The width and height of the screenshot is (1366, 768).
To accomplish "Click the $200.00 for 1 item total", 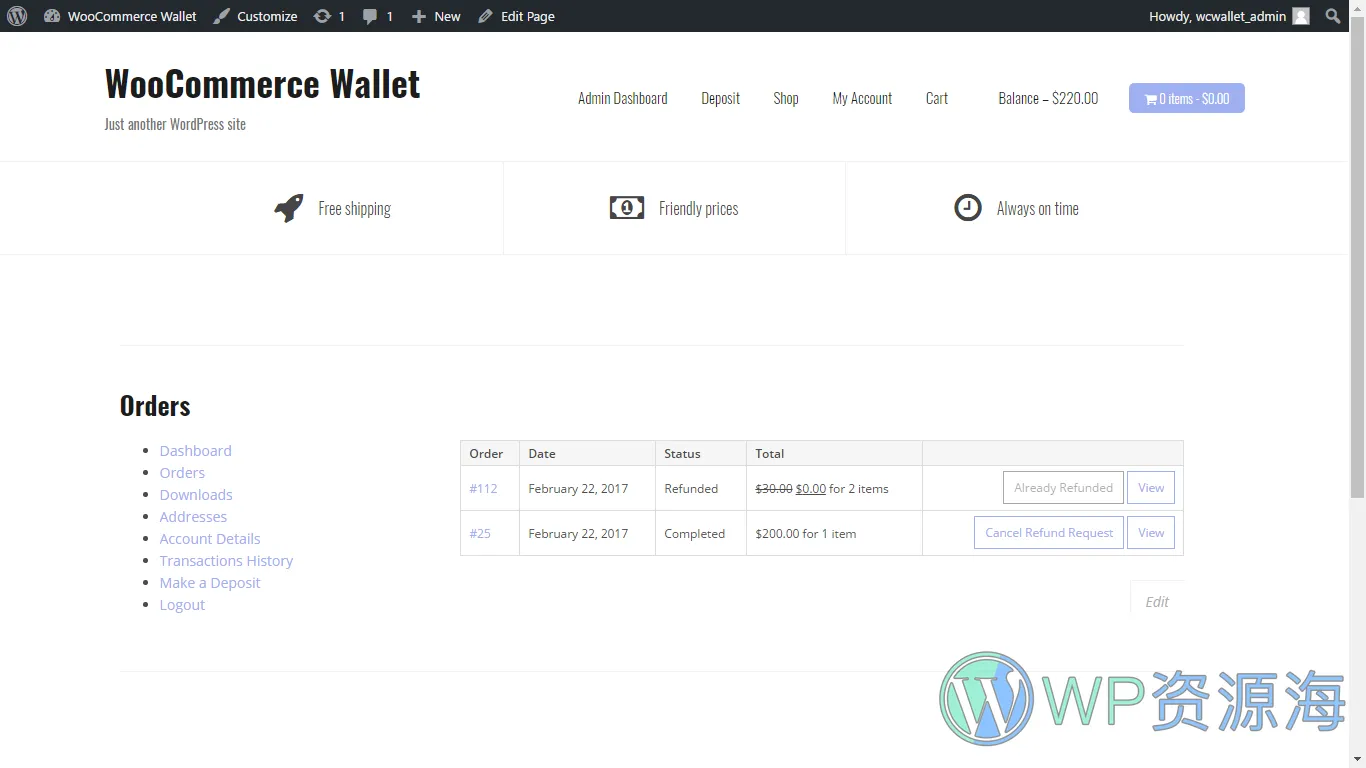I will 805,534.
